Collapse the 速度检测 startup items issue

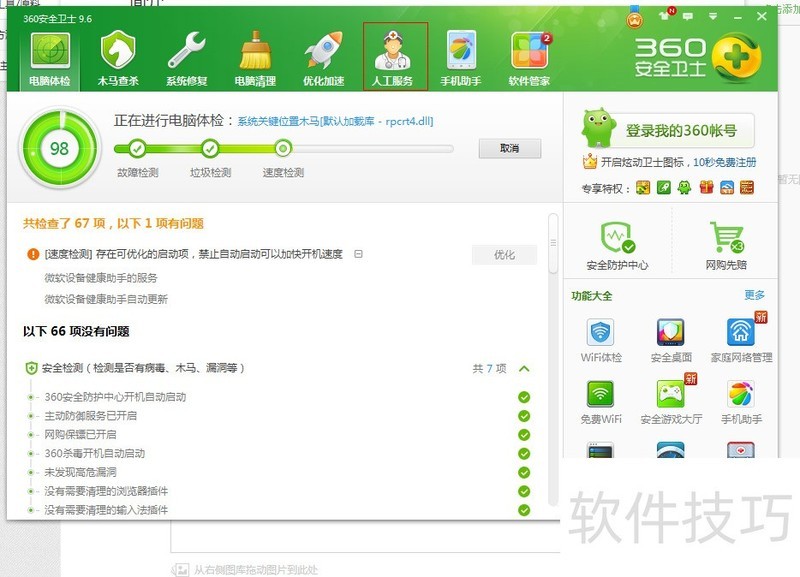[x=359, y=254]
